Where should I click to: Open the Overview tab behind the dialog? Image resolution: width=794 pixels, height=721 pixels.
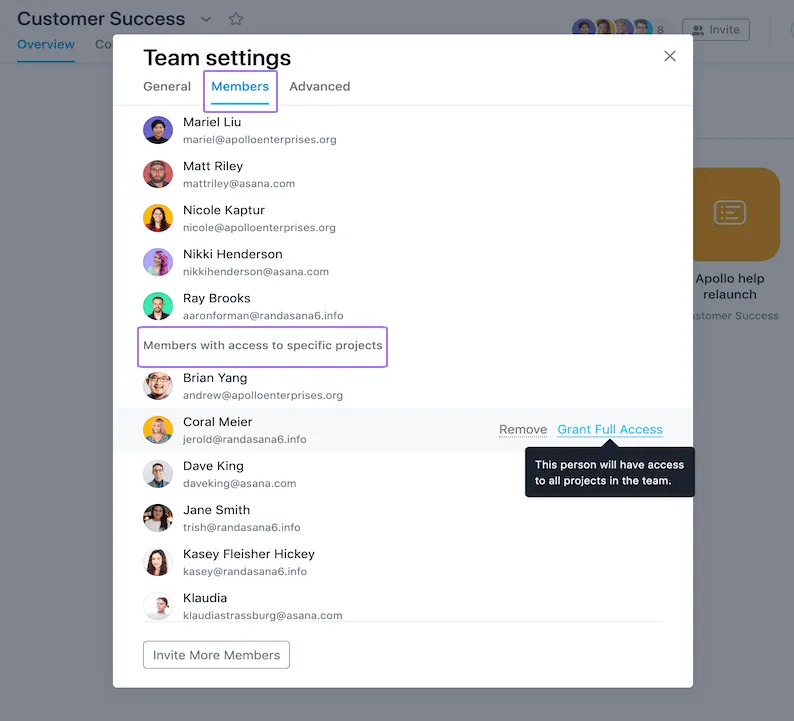46,45
